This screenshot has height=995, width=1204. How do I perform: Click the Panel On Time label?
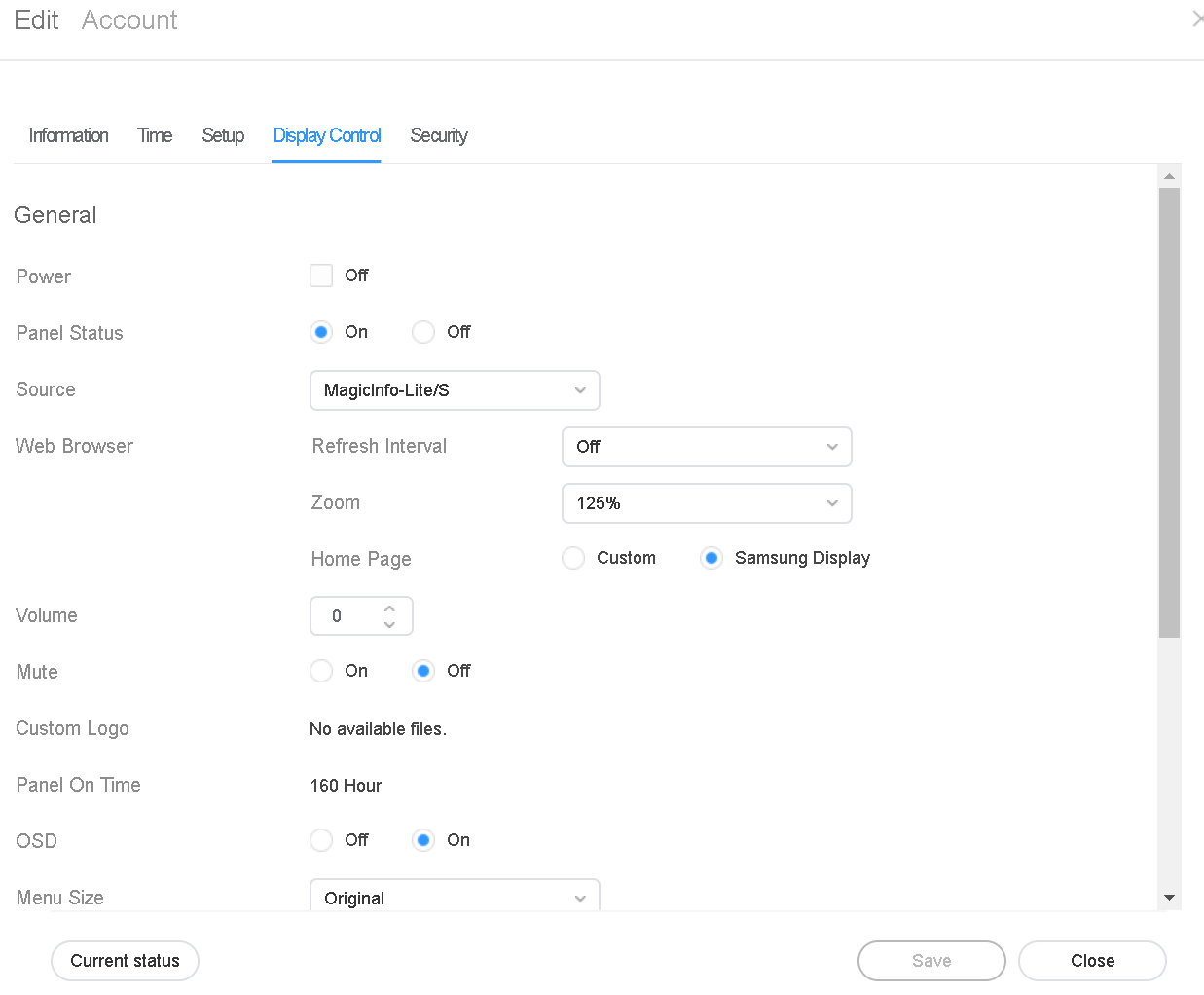coord(78,785)
